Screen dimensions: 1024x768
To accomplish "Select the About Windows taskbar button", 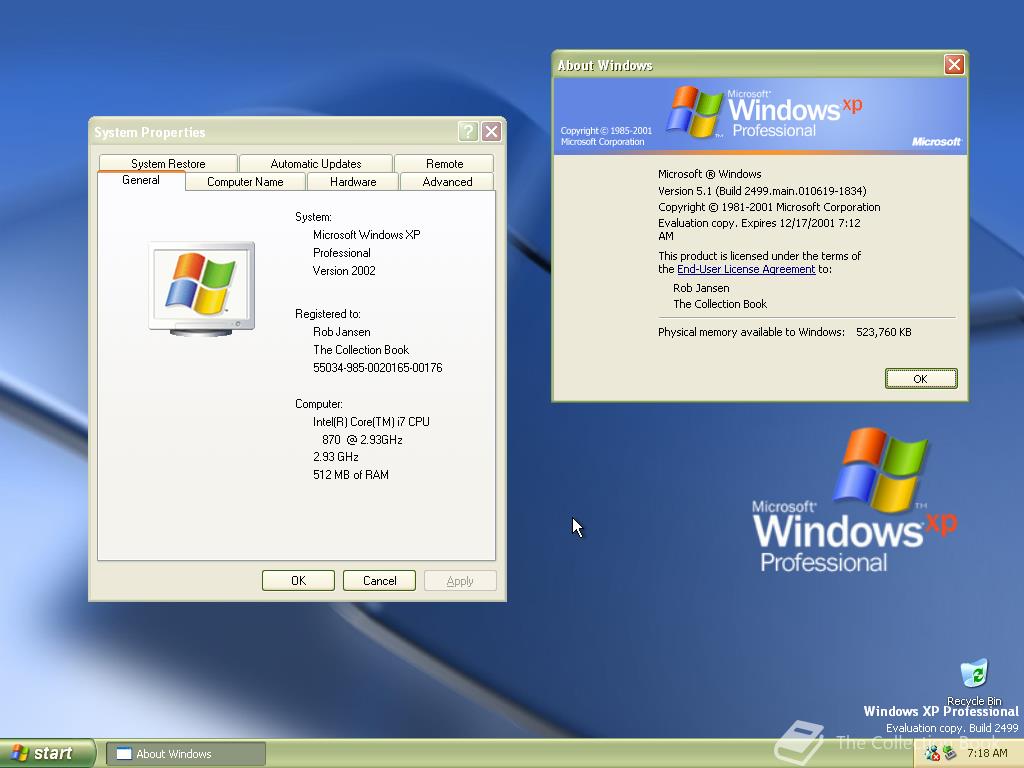I will pos(186,754).
